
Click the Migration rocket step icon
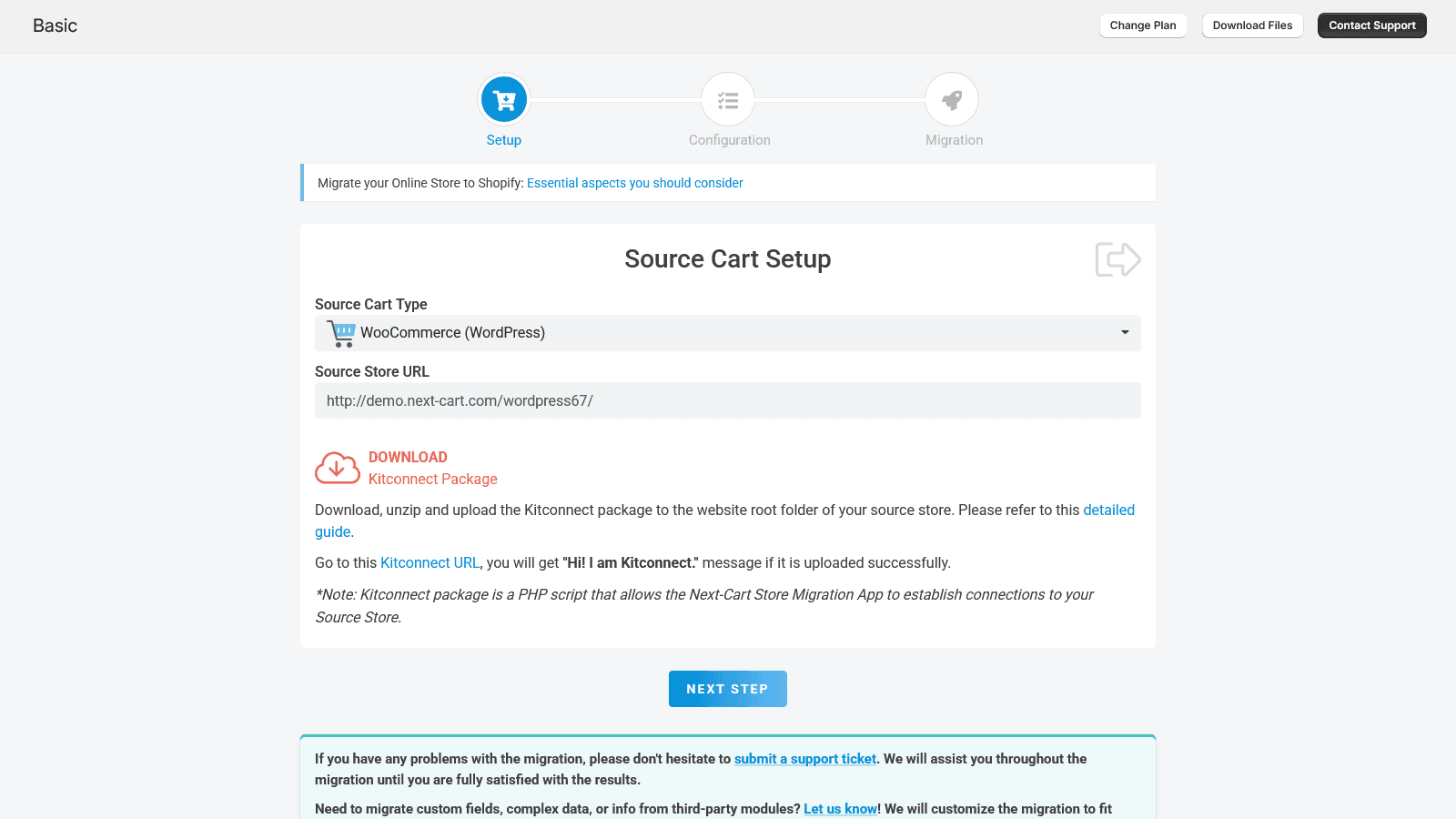(953, 99)
